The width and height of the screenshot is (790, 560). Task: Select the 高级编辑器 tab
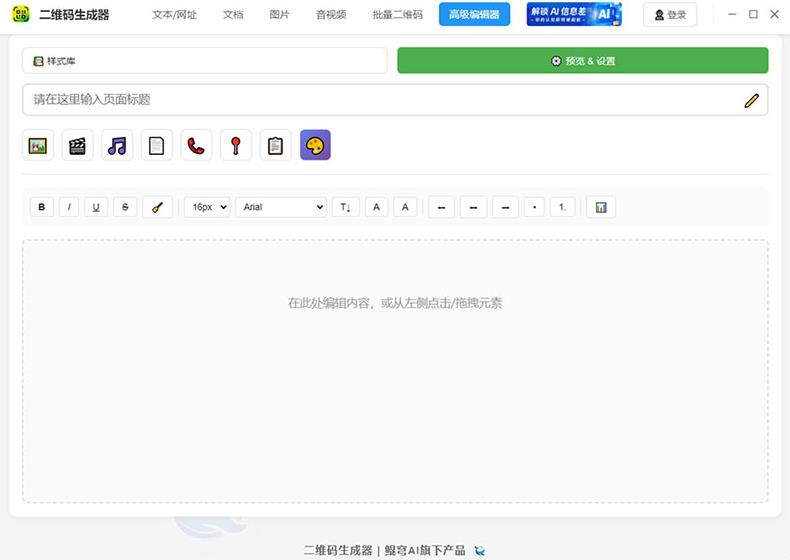tap(474, 14)
